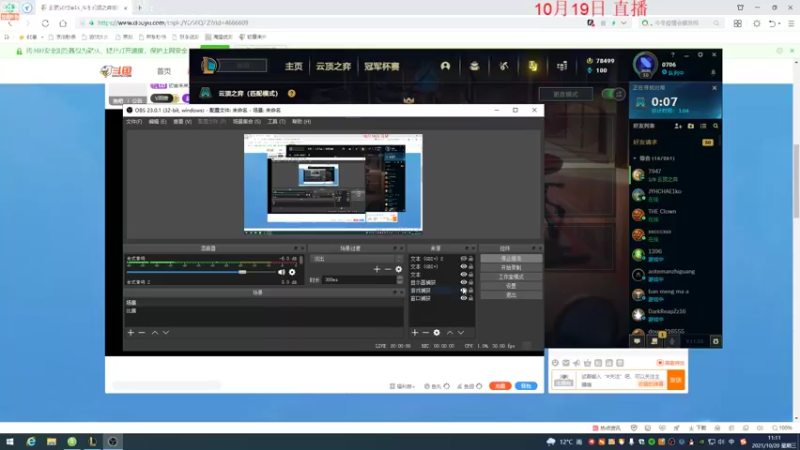800x450 pixels.
Task: Open mixer gear settings next to speaker icon
Action: click(x=292, y=272)
